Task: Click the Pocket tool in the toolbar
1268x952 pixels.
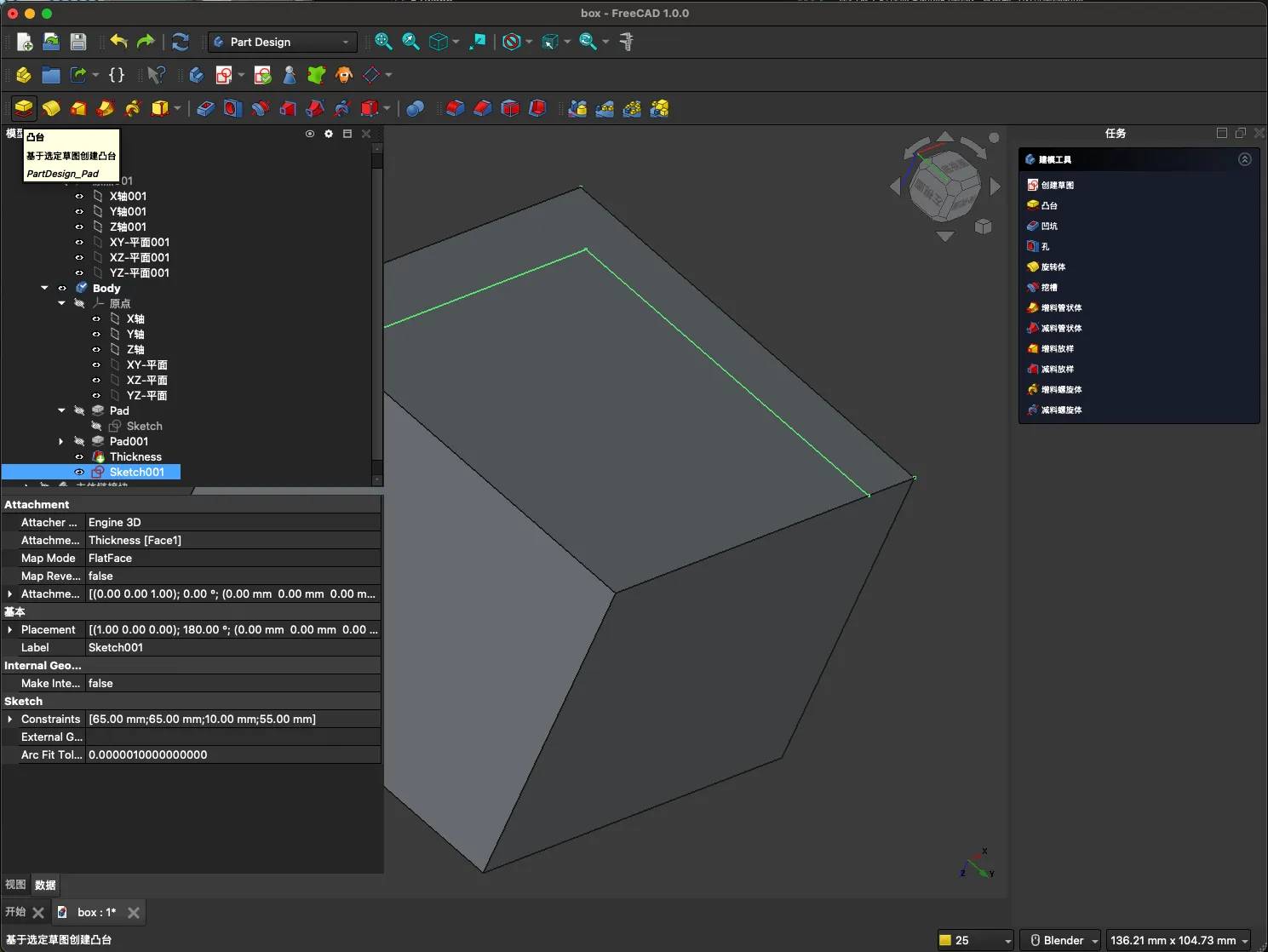Action: 205,108
